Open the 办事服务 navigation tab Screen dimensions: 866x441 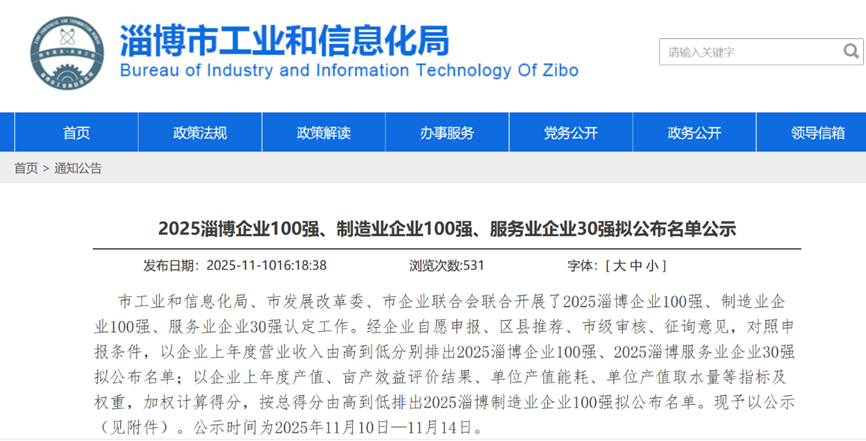tap(447, 133)
